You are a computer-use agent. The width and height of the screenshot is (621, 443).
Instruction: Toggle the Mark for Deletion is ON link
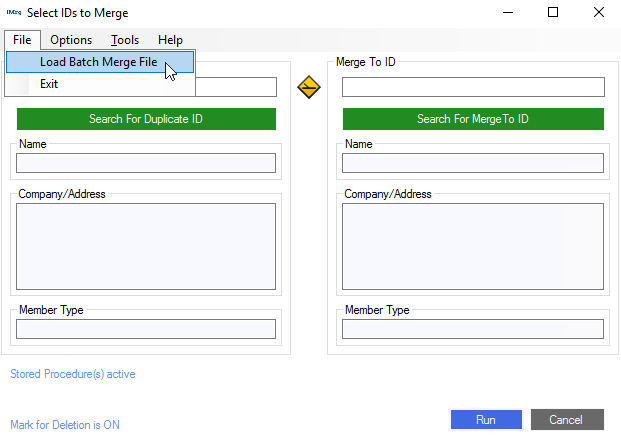pos(64,425)
